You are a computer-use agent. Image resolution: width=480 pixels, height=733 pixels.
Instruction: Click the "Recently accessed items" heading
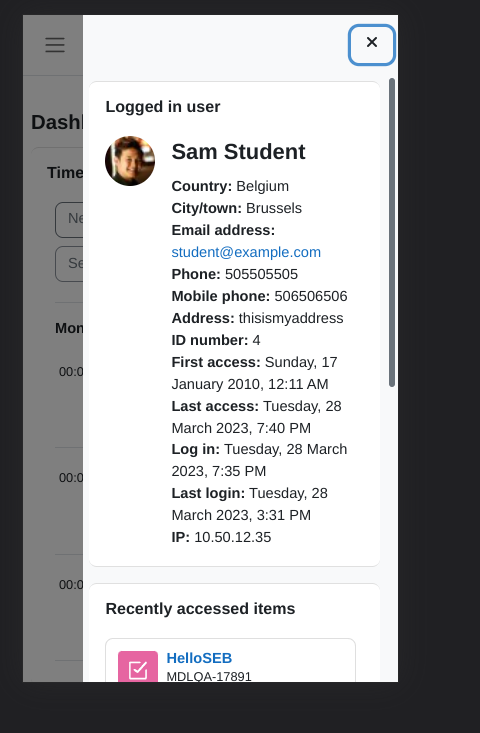click(x=200, y=609)
